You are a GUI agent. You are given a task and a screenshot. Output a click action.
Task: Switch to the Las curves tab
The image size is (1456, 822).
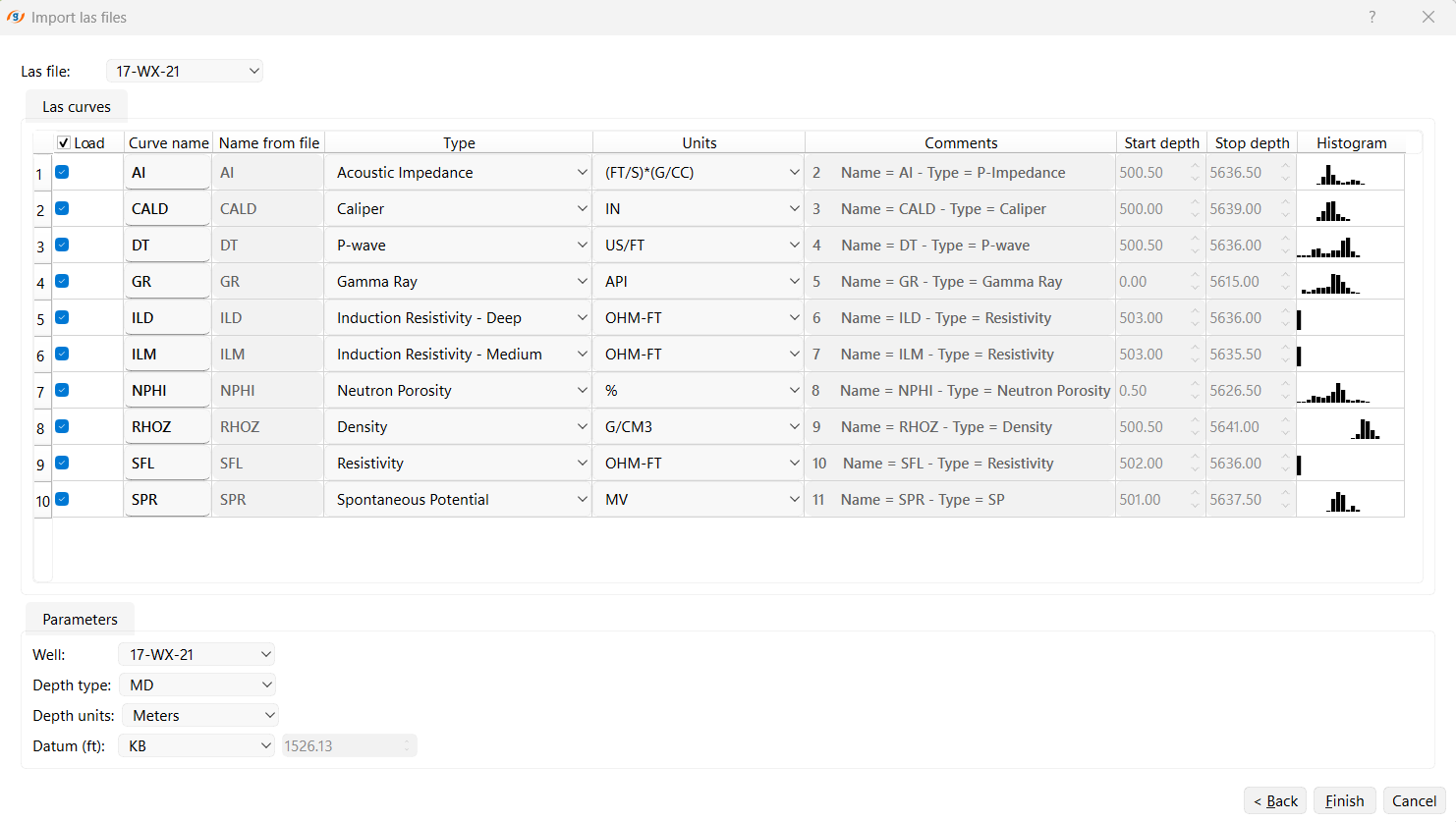[76, 106]
